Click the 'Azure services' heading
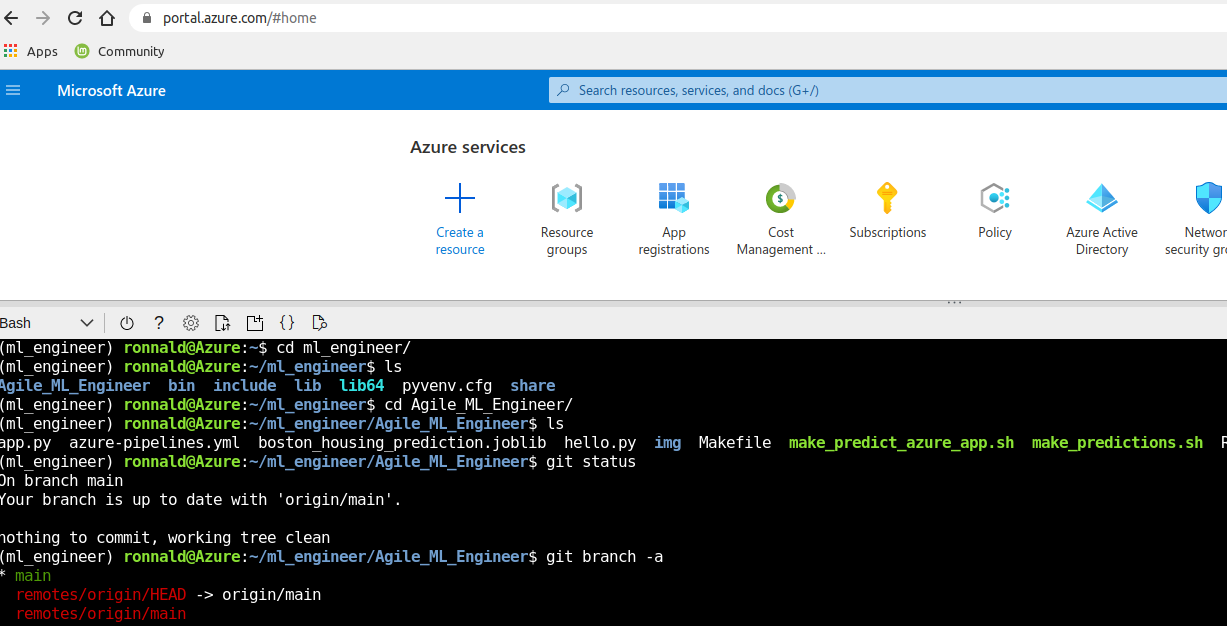Viewport: 1227px width, 626px height. coord(468,147)
